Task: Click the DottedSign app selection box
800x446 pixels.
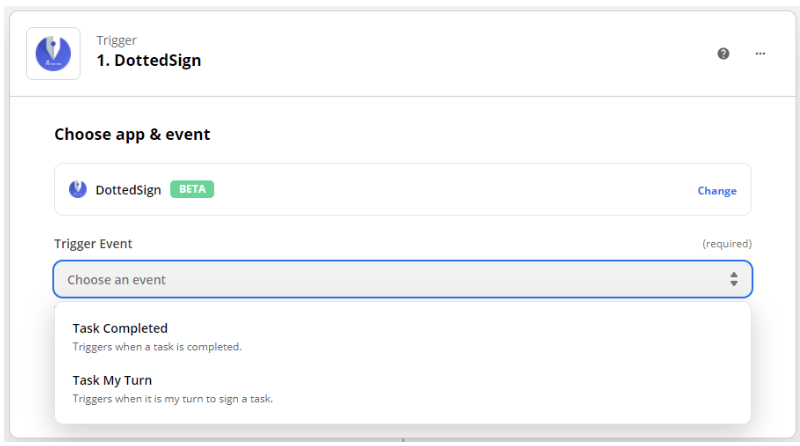Action: tap(403, 189)
